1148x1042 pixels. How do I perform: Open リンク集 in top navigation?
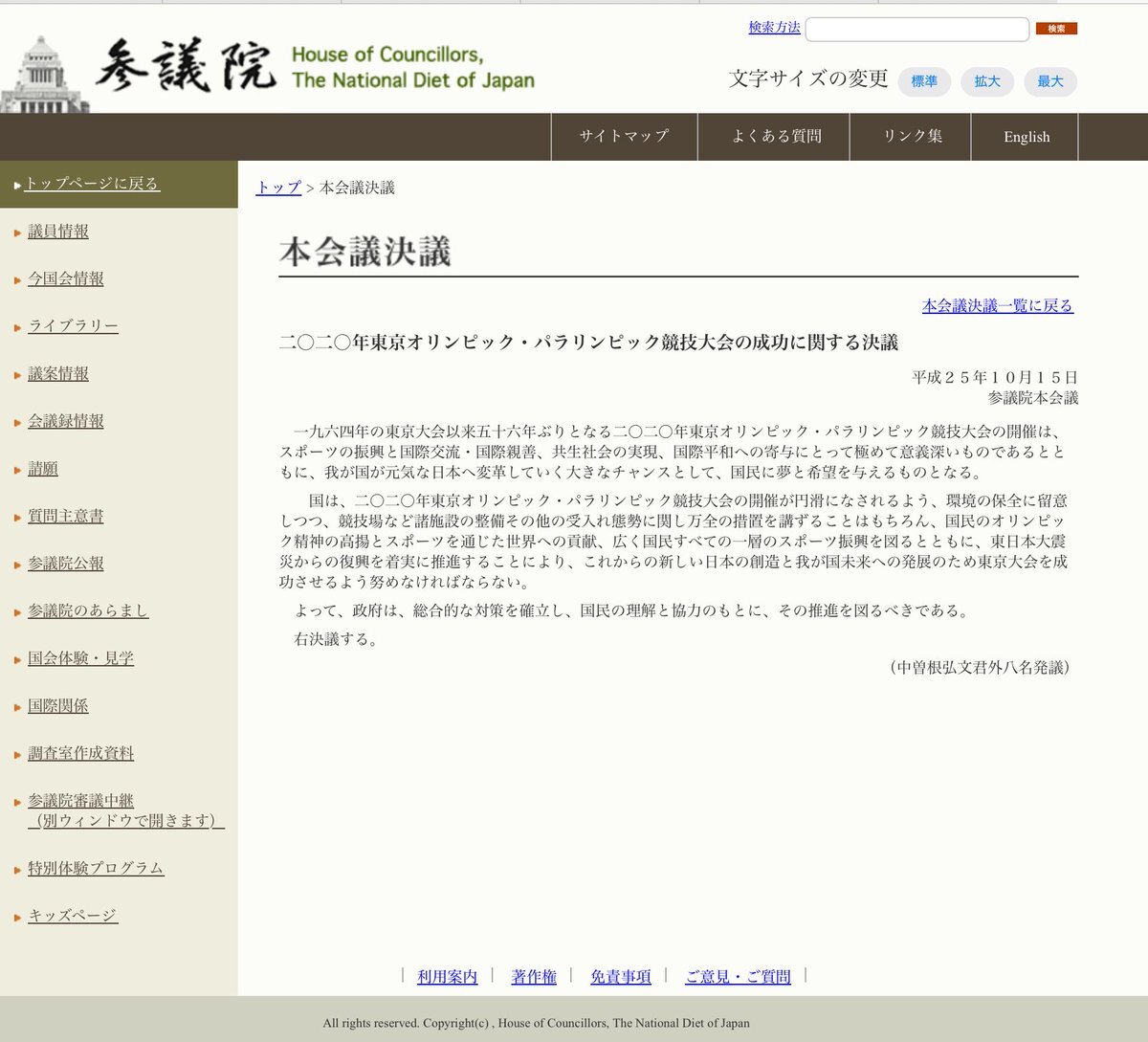pyautogui.click(x=911, y=137)
